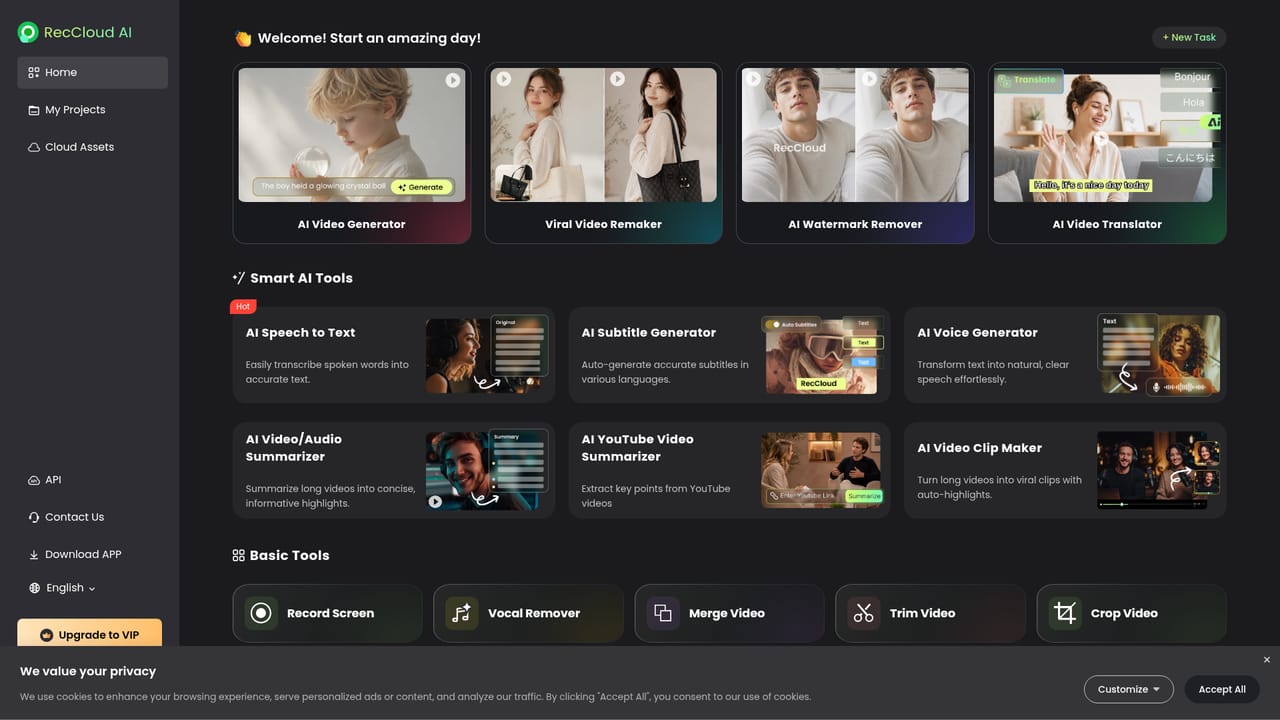Click the Contact Us headset icon
The height and width of the screenshot is (720, 1280).
[34, 517]
